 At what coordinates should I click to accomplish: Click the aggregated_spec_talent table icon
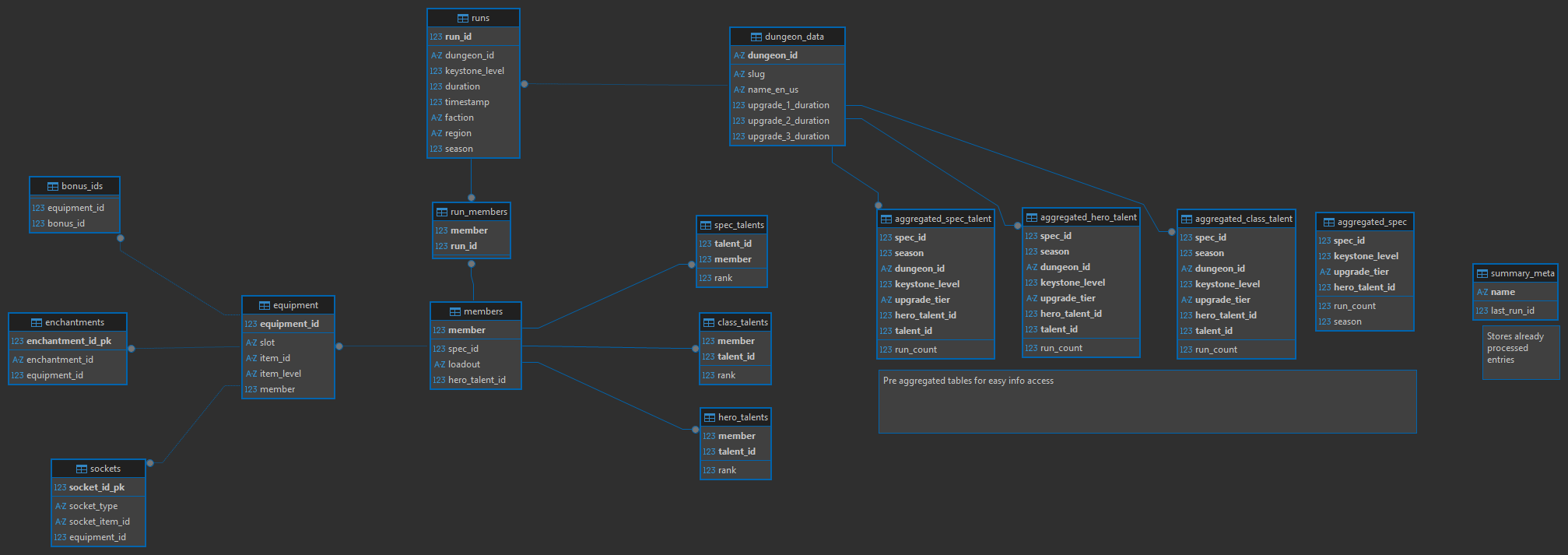coord(886,219)
